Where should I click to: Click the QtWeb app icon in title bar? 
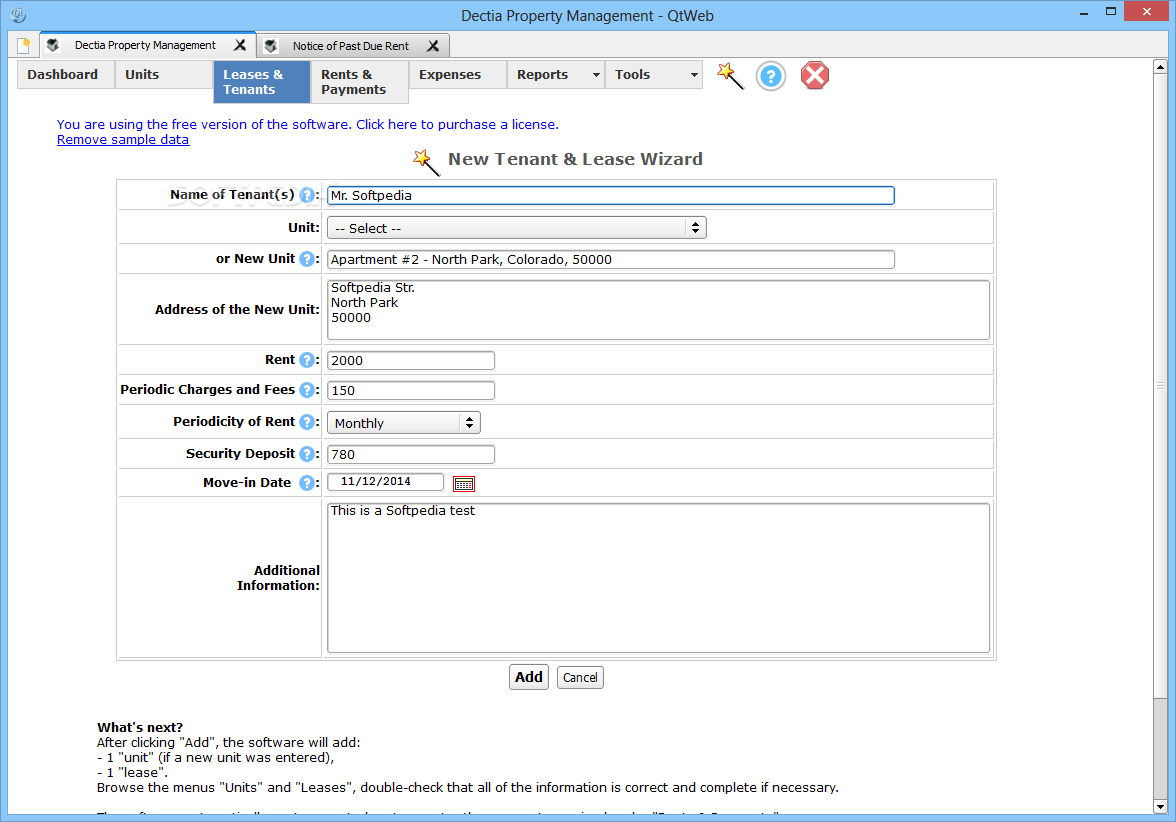pyautogui.click(x=19, y=15)
